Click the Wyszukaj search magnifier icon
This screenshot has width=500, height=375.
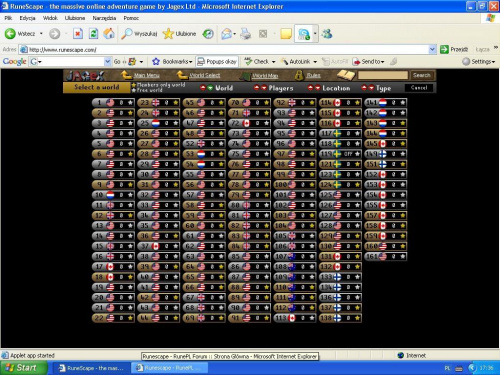point(126,34)
